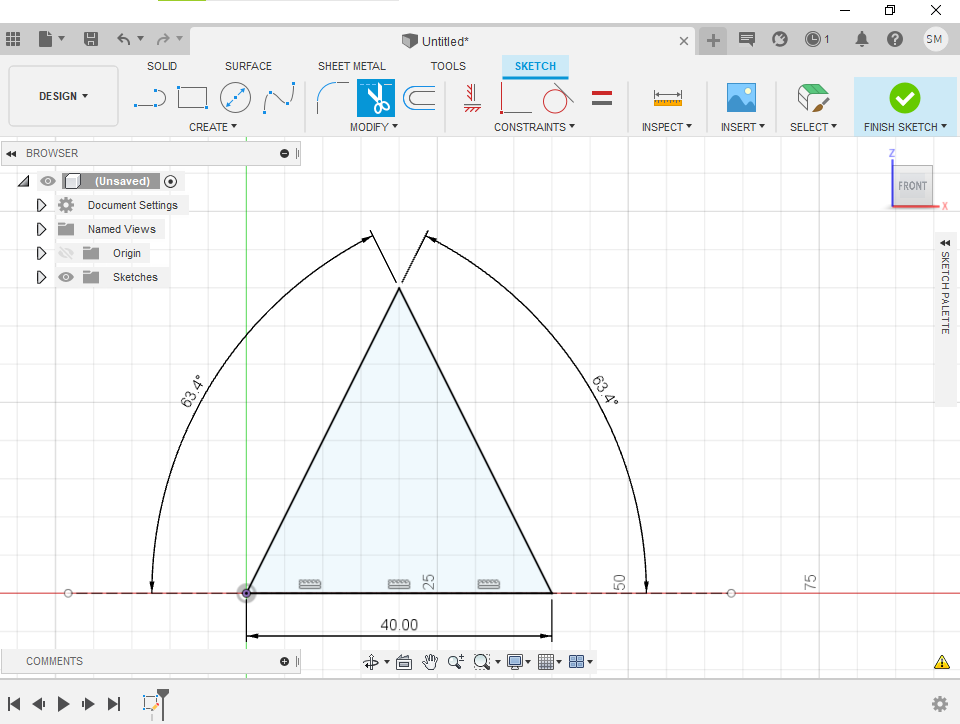Activate the Pan hand tool
The image size is (960, 724).
(430, 662)
